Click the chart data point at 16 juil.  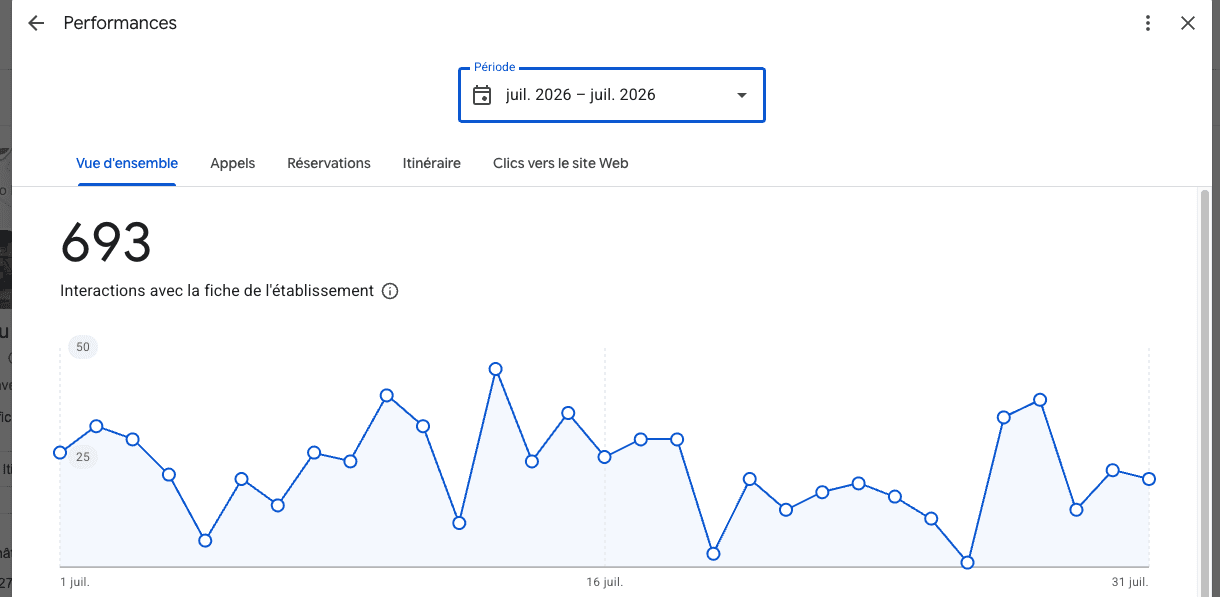coord(605,457)
